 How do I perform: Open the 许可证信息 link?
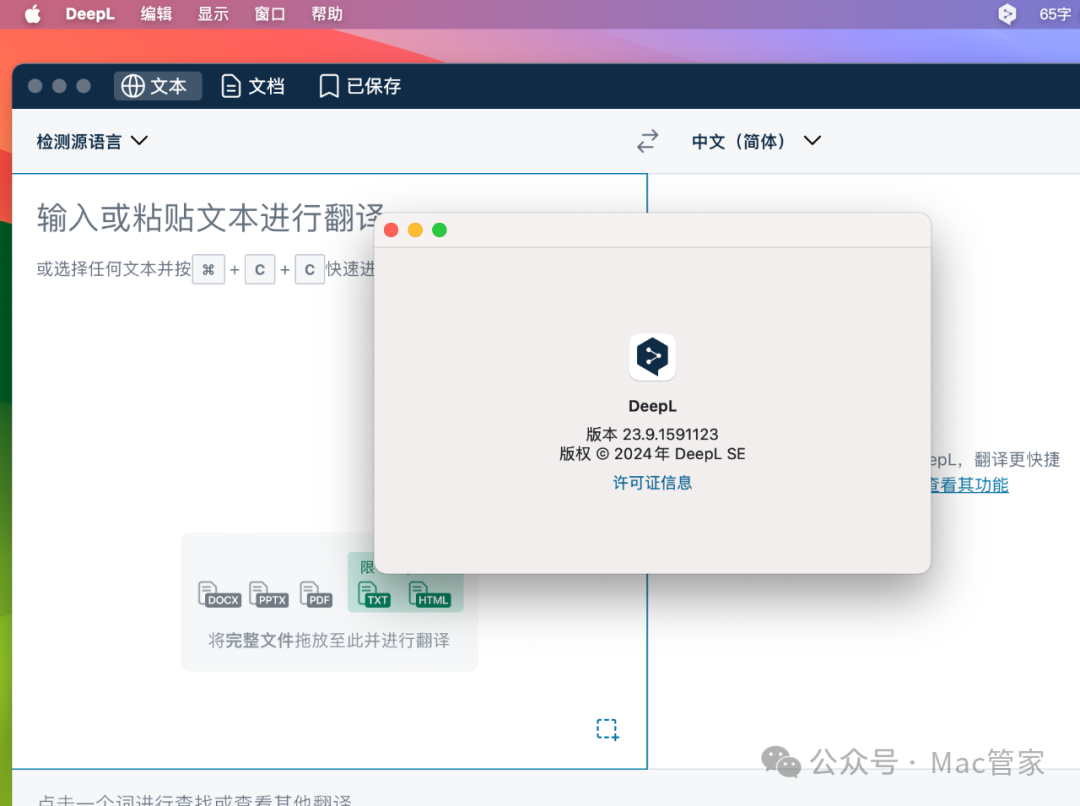click(652, 483)
